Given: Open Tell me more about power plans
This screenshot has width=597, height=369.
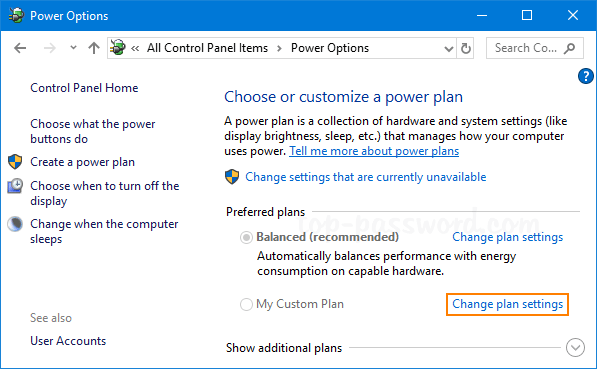Looking at the screenshot, I should tap(374, 151).
